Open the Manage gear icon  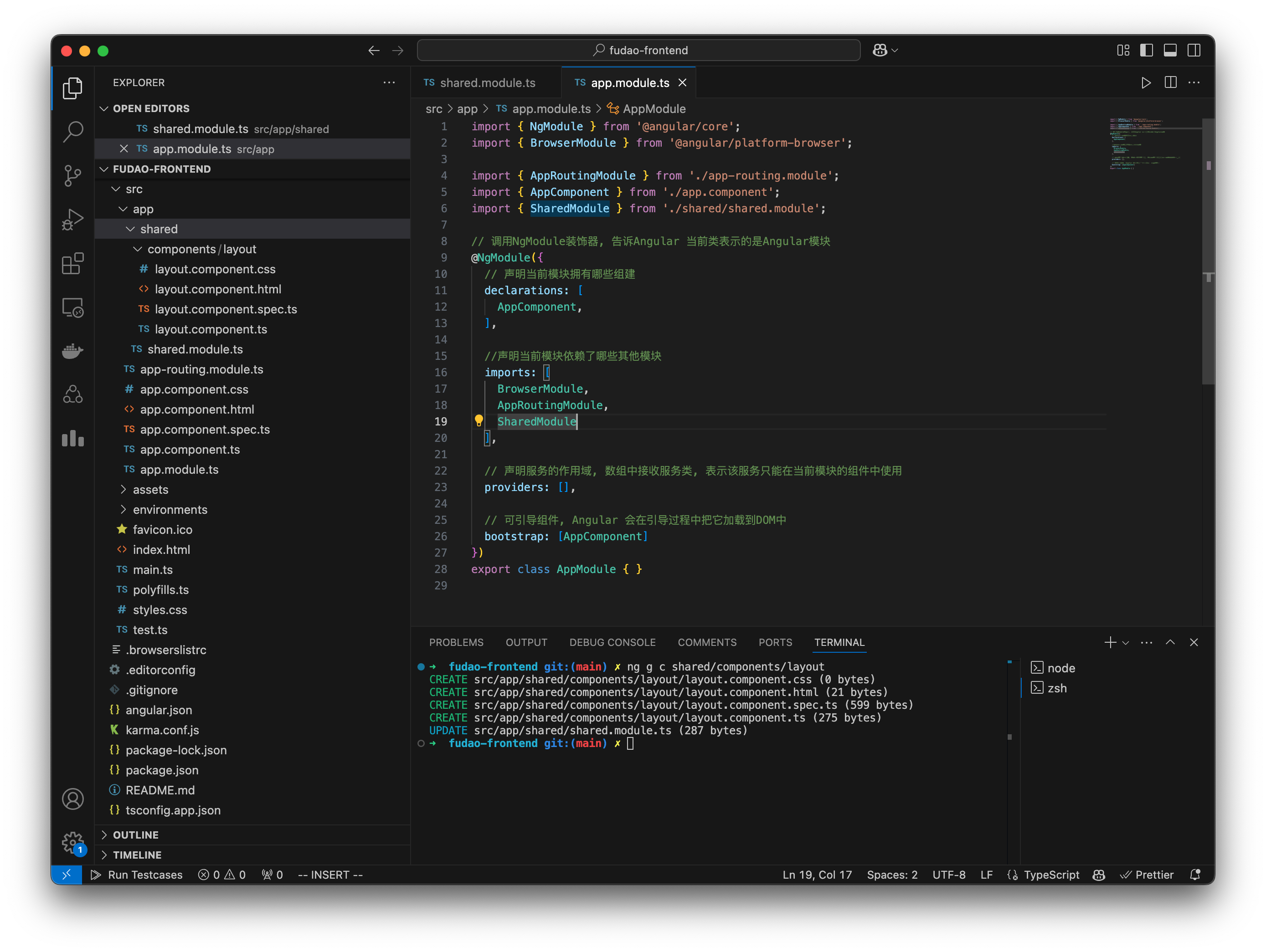point(72,842)
